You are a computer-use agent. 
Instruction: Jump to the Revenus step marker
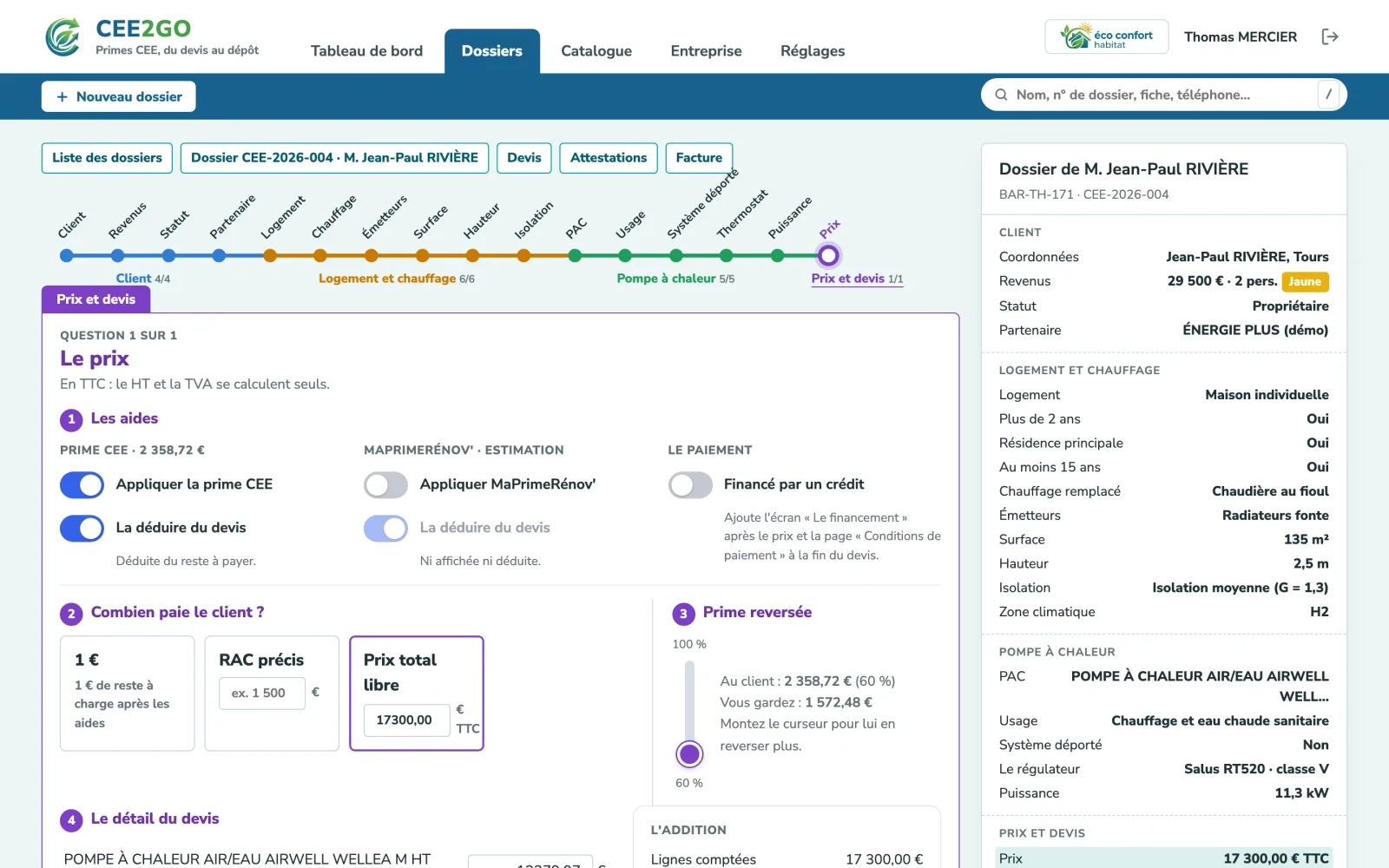pyautogui.click(x=117, y=255)
